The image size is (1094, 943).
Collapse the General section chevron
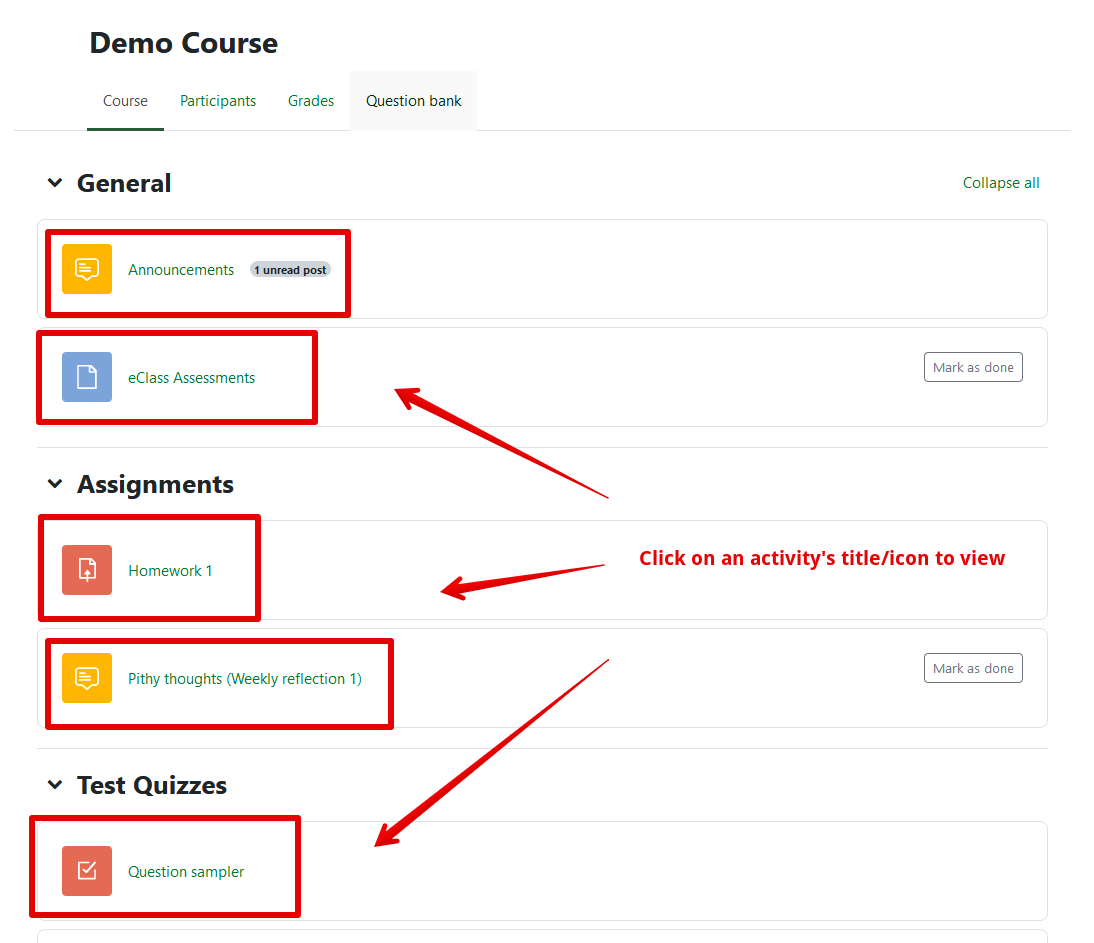[x=55, y=183]
